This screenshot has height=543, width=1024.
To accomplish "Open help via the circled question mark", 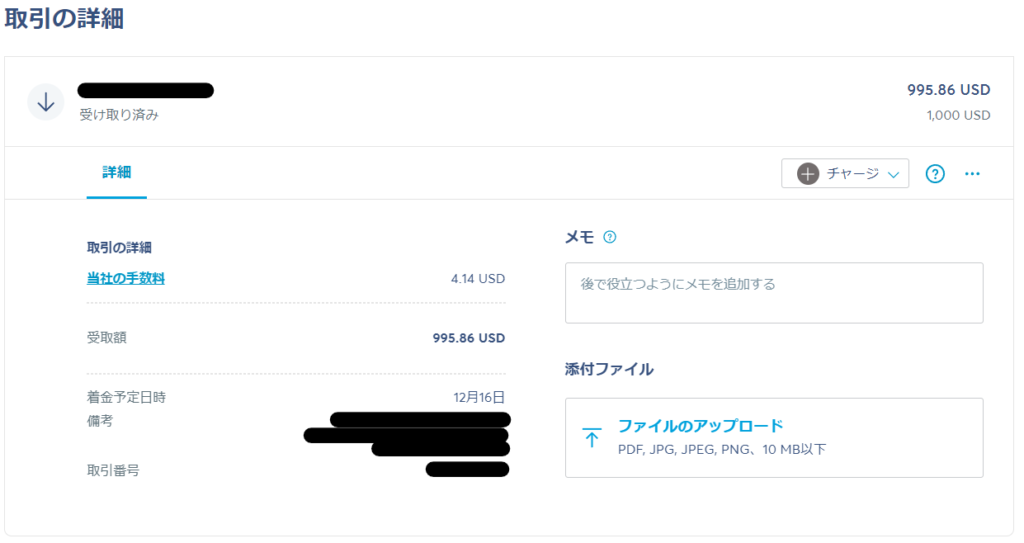I will pyautogui.click(x=935, y=174).
